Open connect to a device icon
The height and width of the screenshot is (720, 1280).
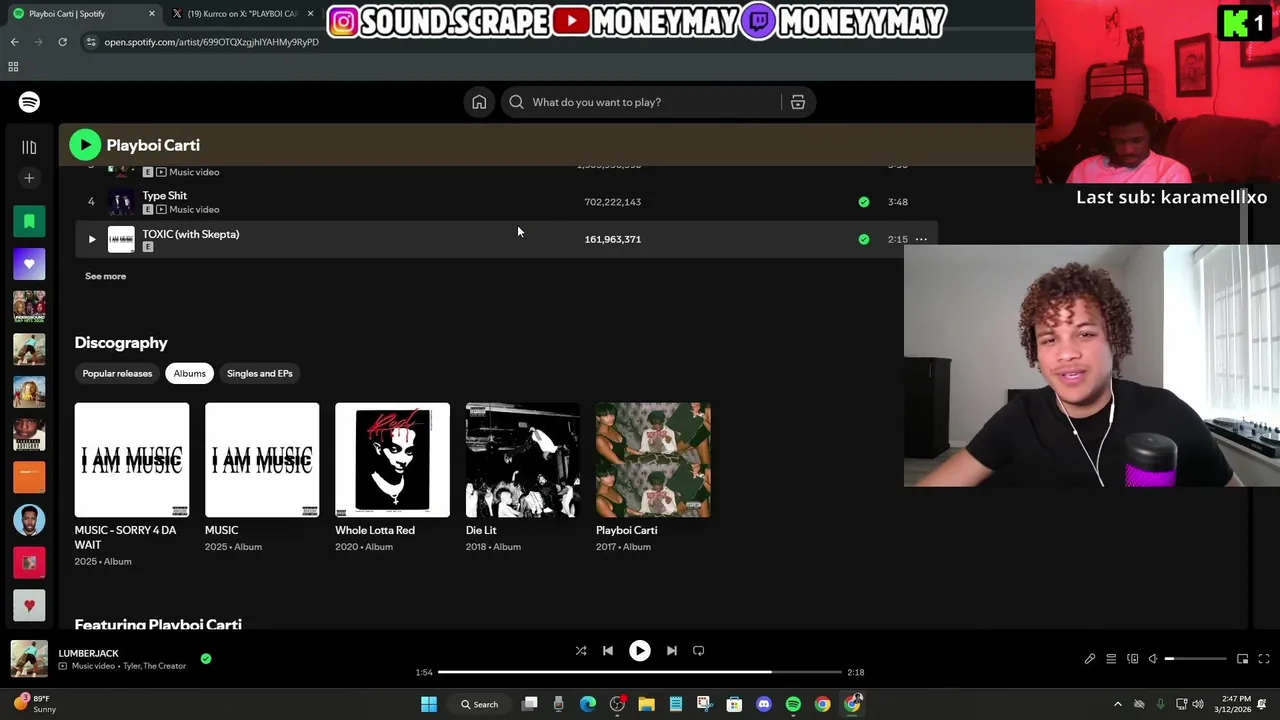pos(1133,659)
